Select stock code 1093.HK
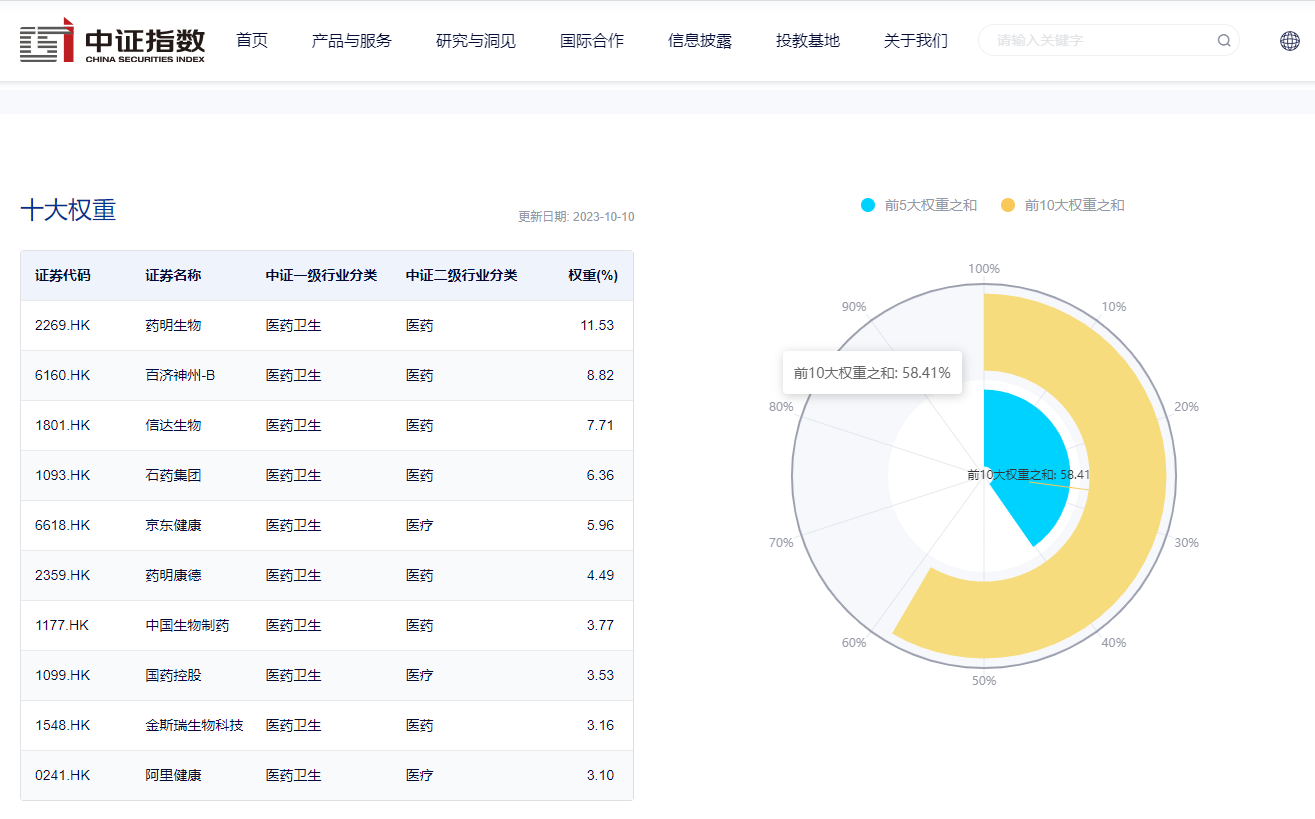This screenshot has height=819, width=1315. pyautogui.click(x=62, y=475)
